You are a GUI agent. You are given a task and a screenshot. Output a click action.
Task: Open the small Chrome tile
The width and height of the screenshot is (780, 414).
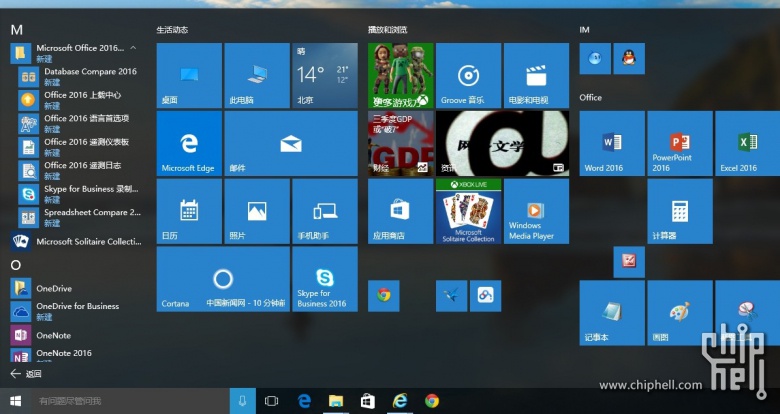tap(384, 296)
